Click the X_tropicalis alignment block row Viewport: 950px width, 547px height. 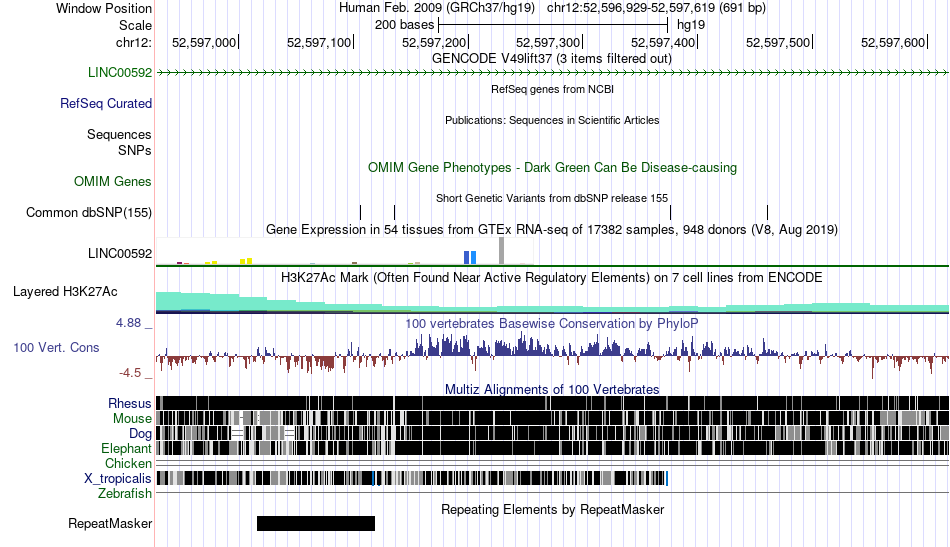click(x=412, y=479)
